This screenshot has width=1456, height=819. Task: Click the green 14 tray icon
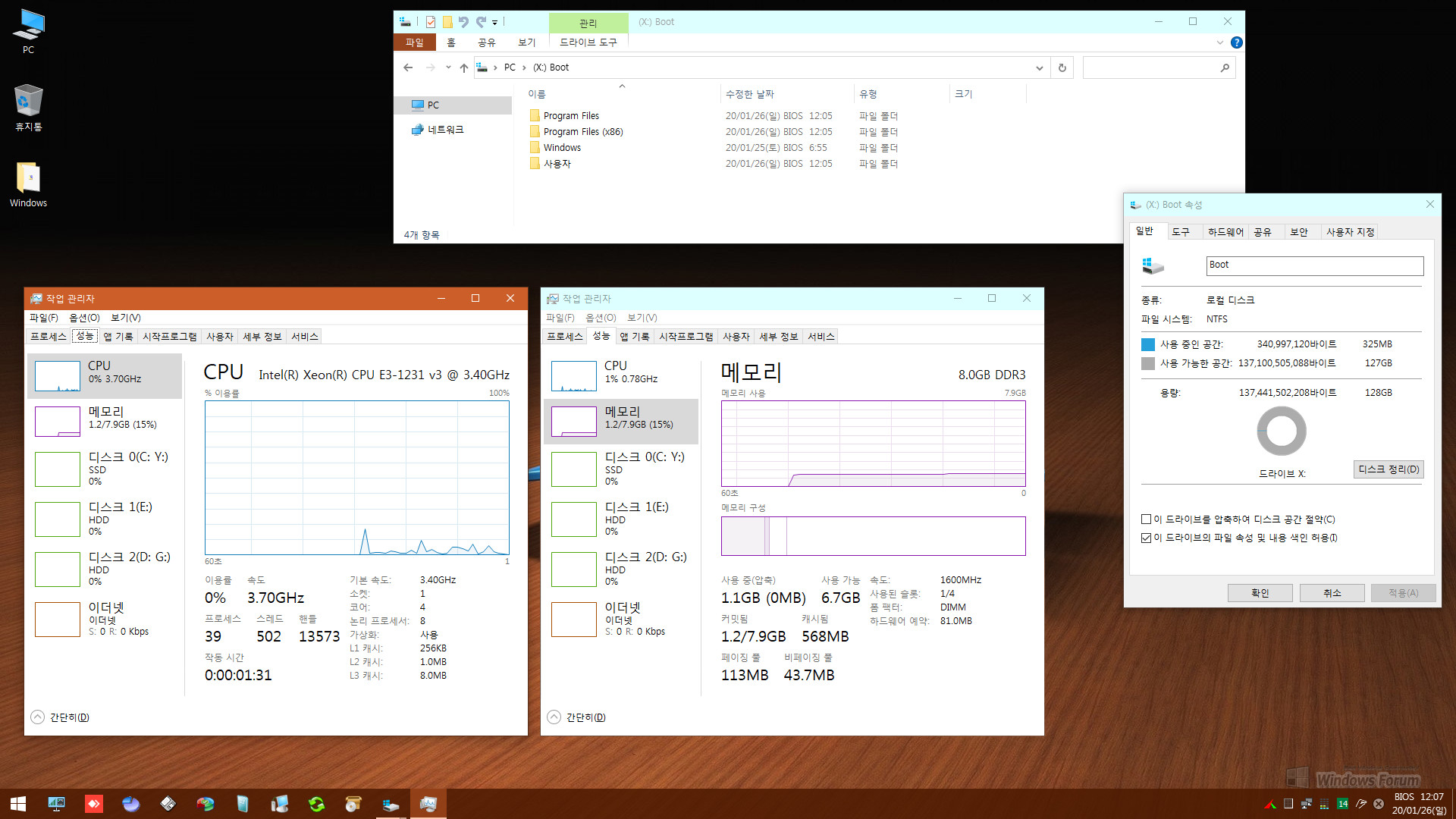[1342, 804]
